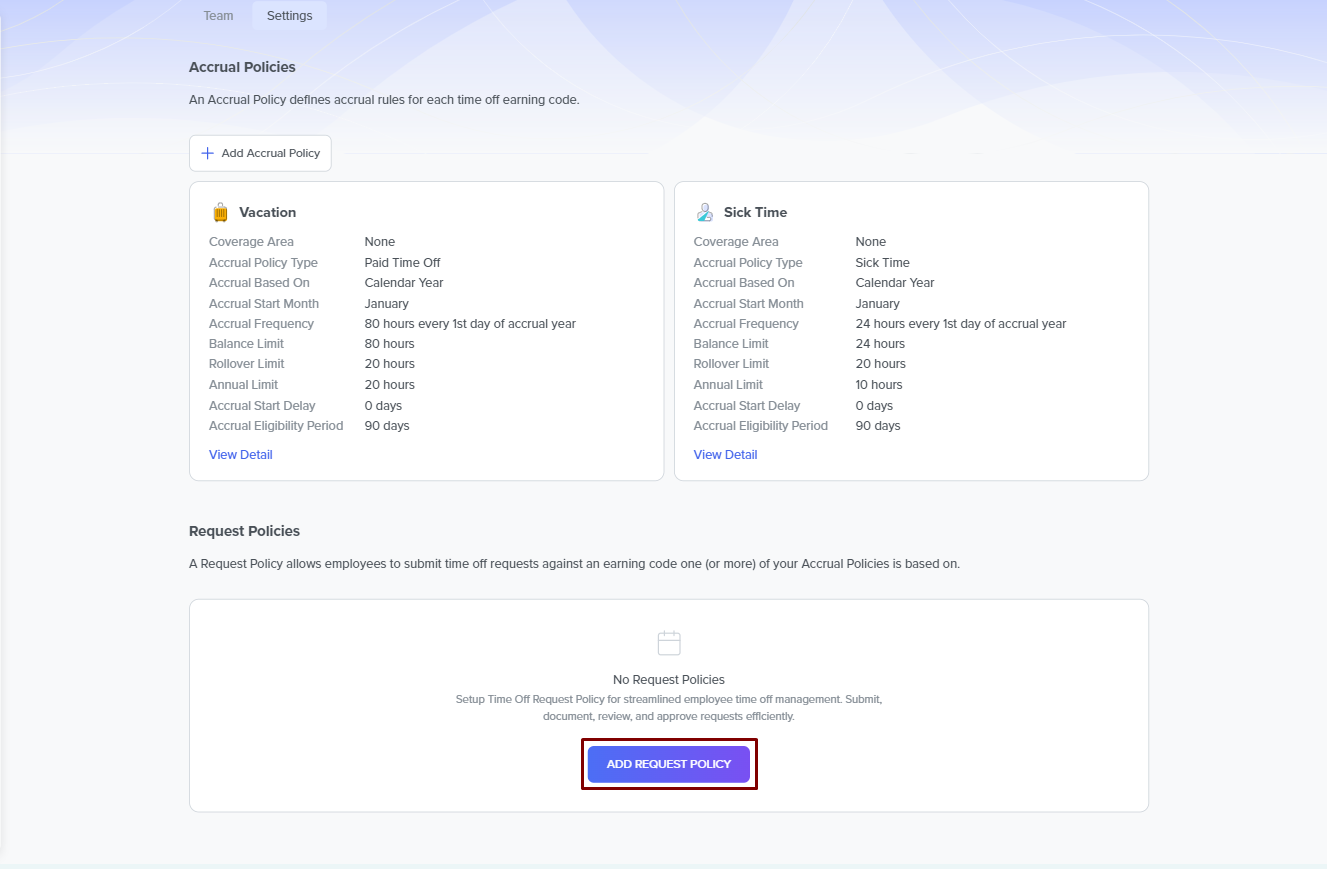
Task: Click Sick Time's Accrual Eligibility Period 90 days
Action: point(877,426)
